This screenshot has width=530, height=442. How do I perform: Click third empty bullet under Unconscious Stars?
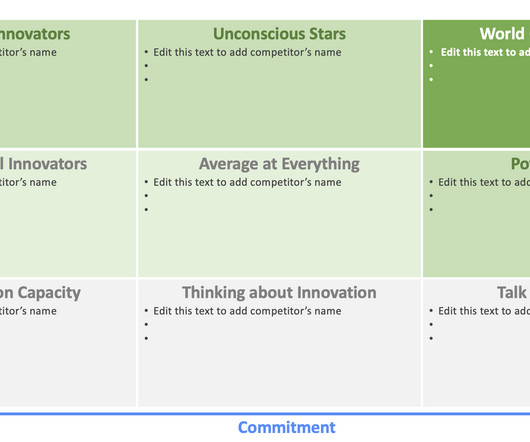pos(146,80)
